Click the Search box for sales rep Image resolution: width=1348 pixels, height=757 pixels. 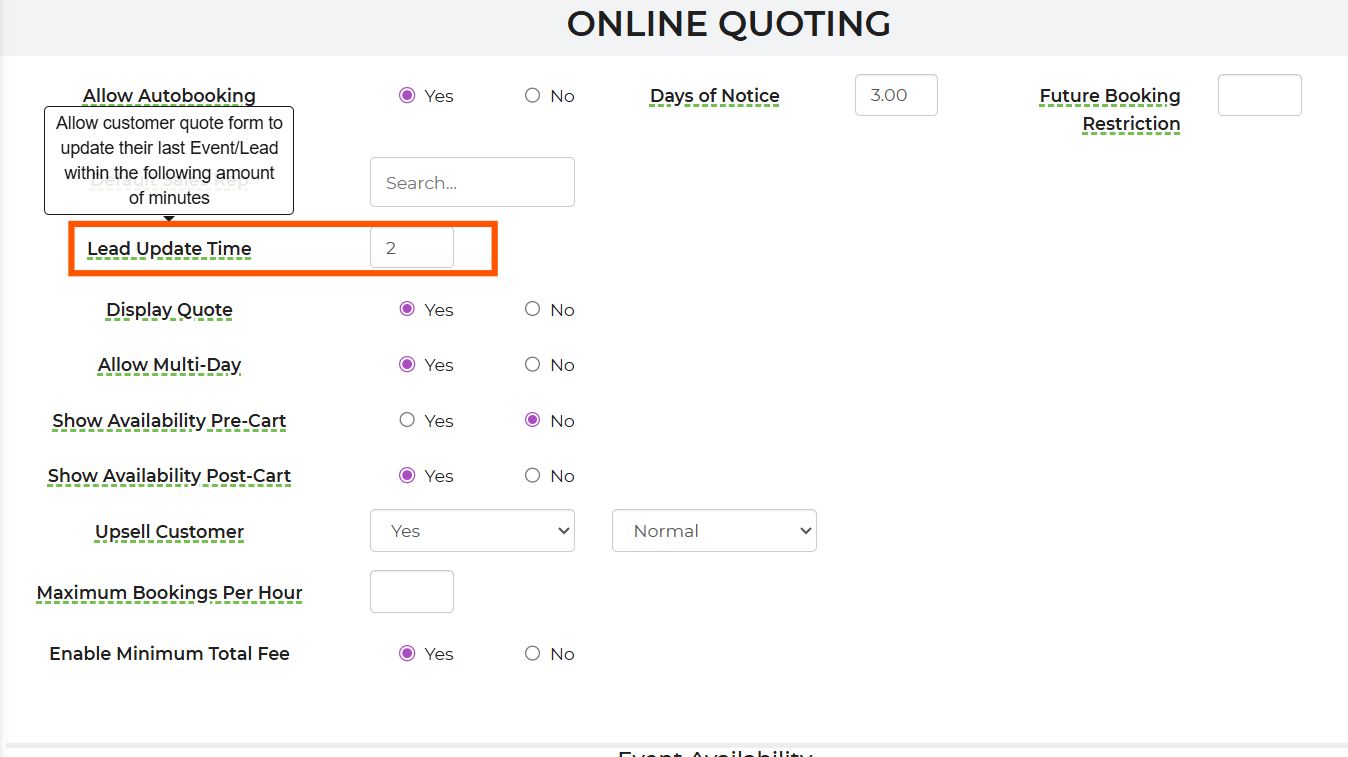(x=472, y=182)
